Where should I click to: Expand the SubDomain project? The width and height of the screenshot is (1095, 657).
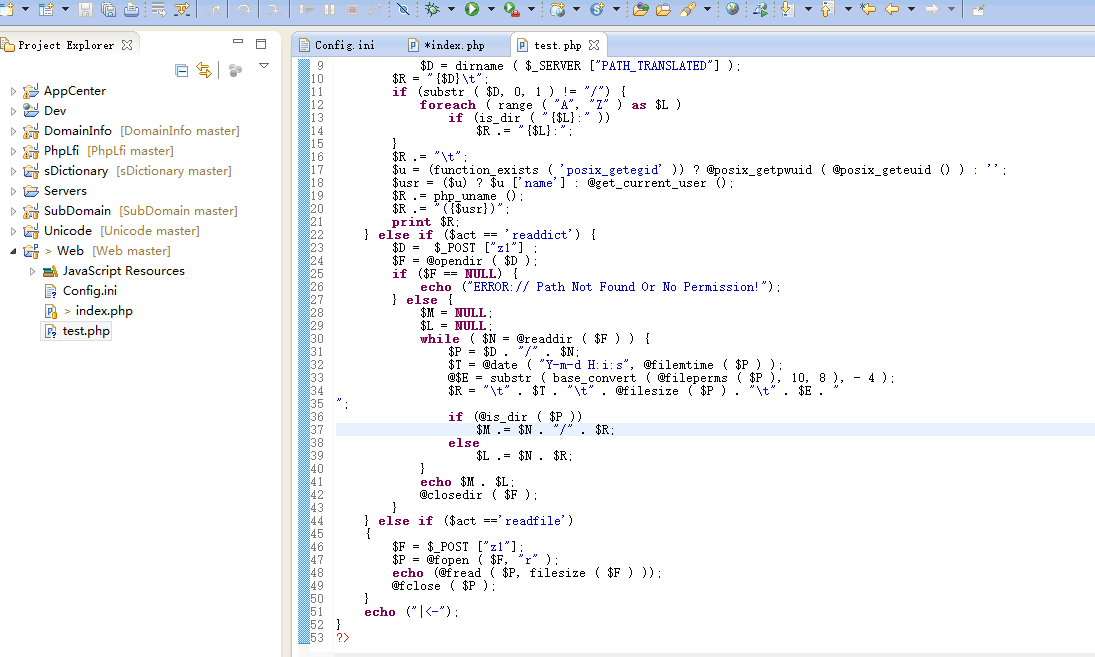(13, 211)
